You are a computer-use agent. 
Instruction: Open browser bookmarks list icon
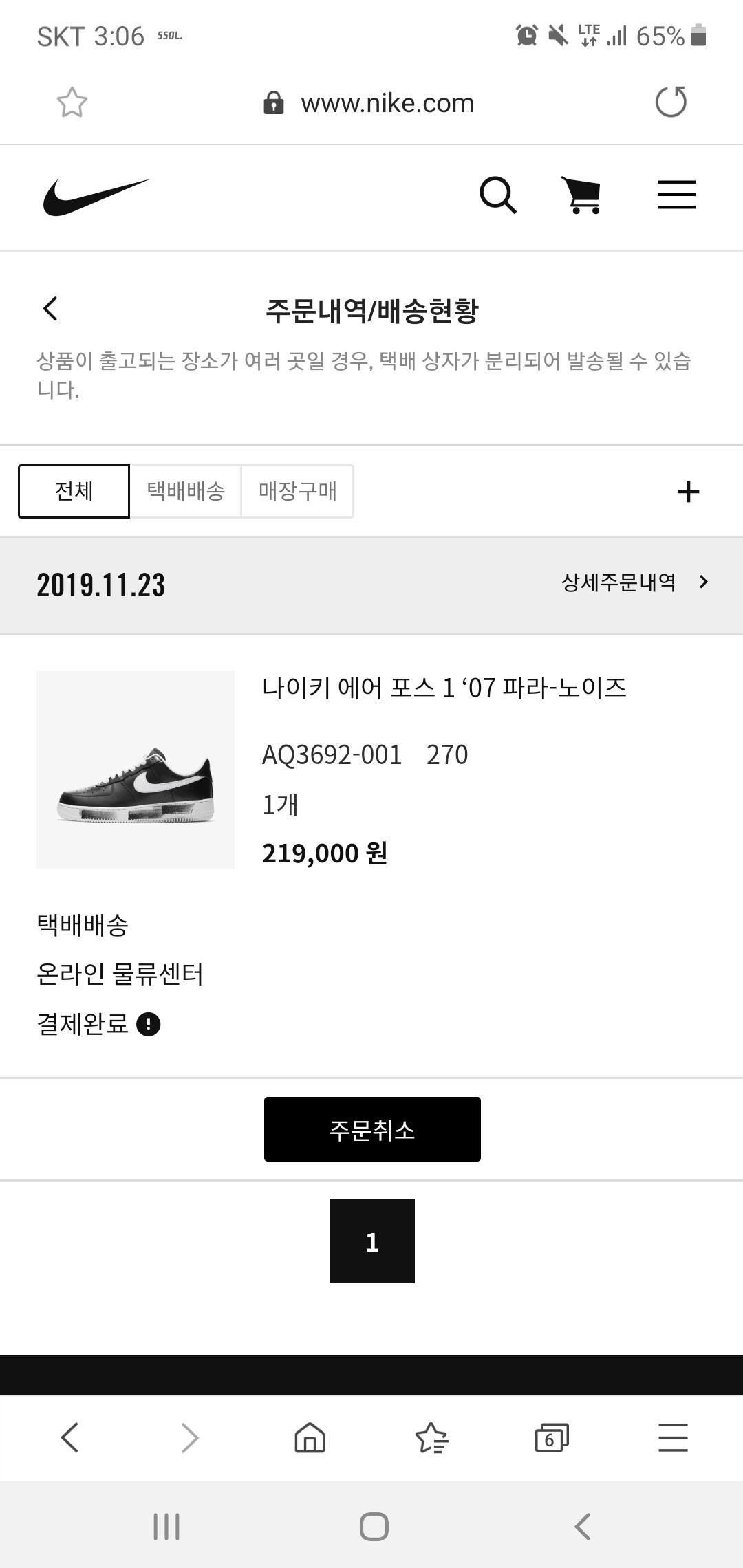click(x=432, y=1437)
